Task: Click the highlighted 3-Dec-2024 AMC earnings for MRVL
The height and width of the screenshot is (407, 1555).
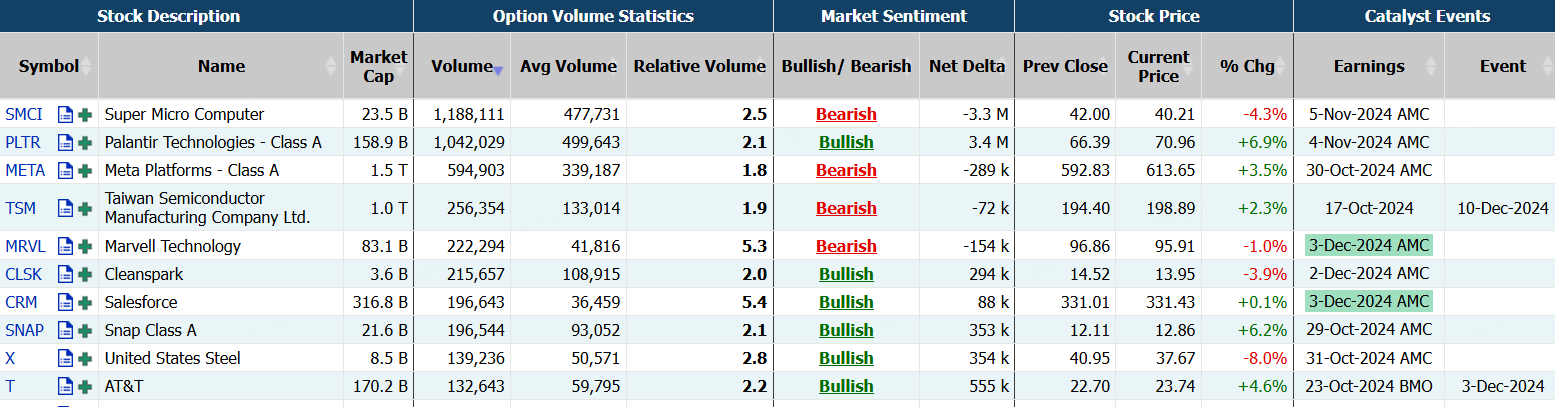Action: click(x=1368, y=246)
